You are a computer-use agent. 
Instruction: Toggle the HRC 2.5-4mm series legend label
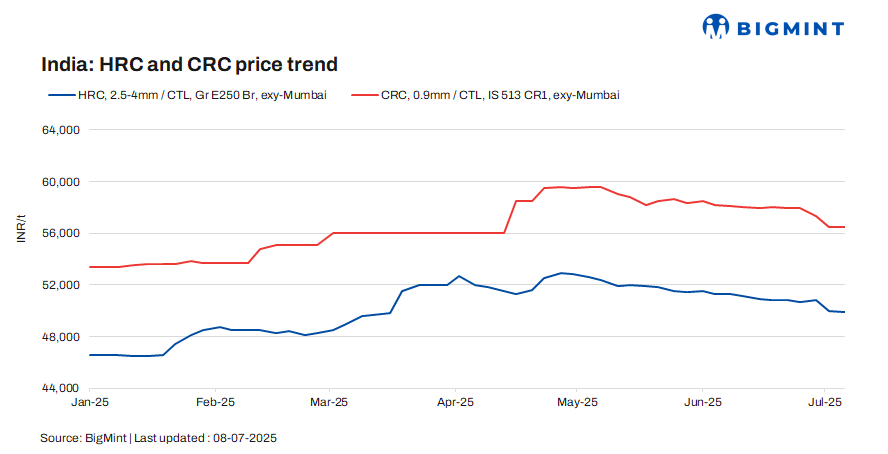tap(202, 95)
